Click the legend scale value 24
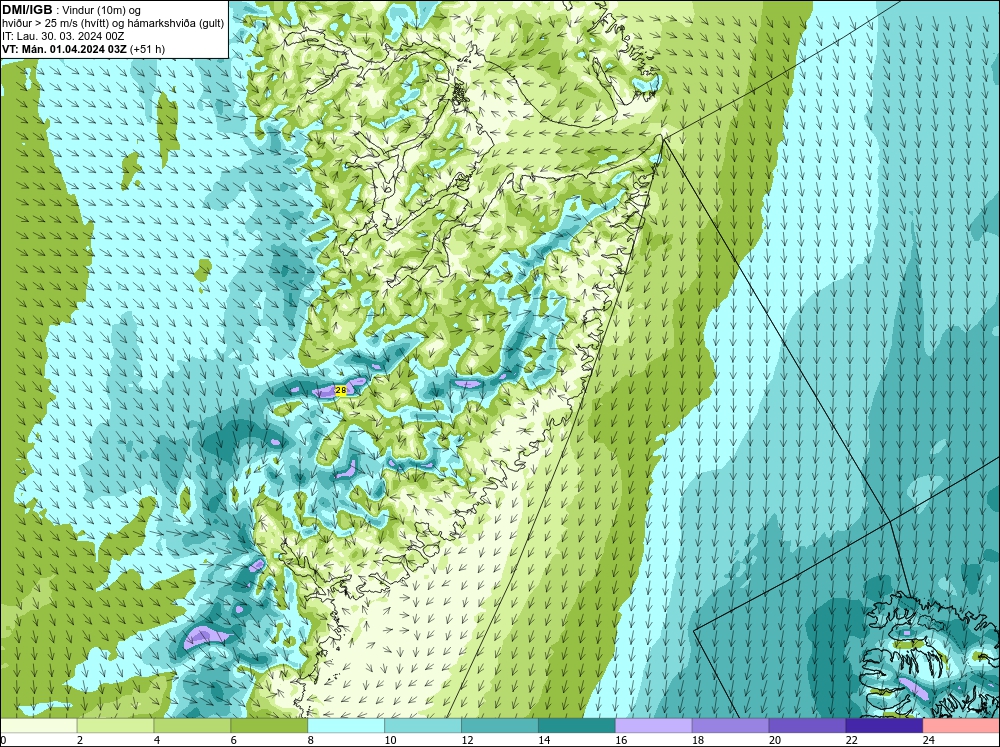 coord(929,740)
